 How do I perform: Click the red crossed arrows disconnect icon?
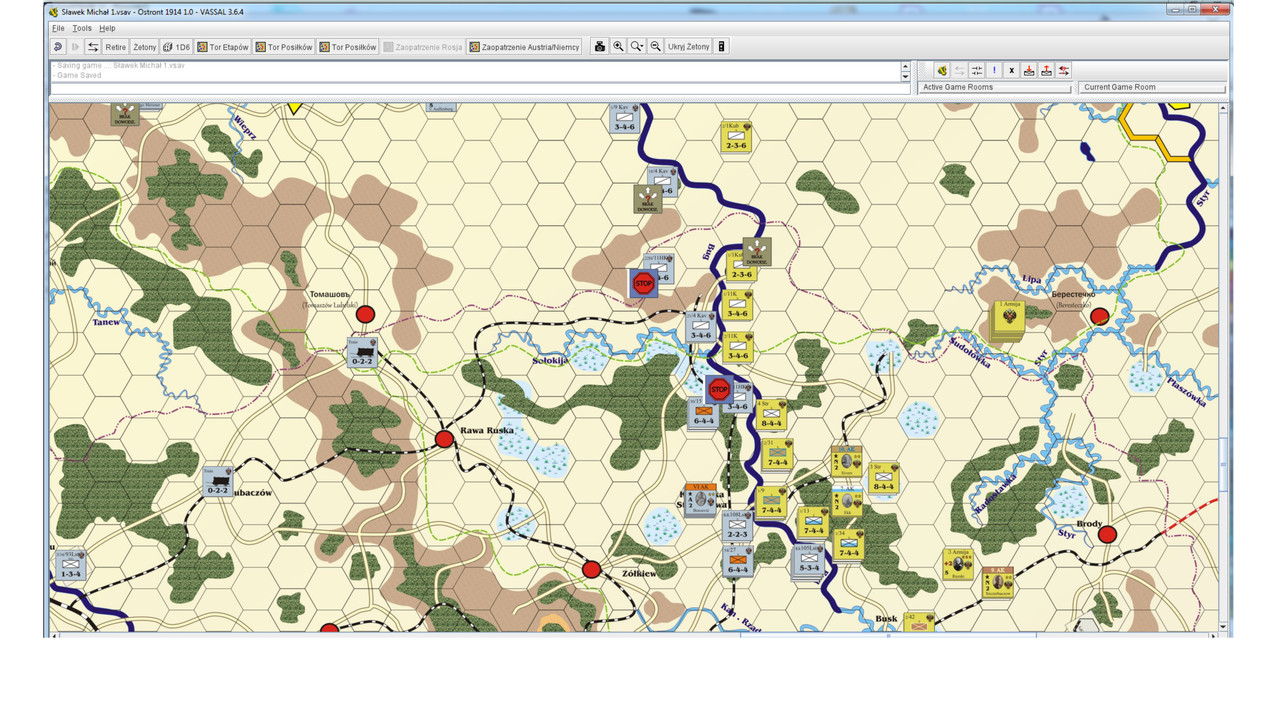(1064, 70)
